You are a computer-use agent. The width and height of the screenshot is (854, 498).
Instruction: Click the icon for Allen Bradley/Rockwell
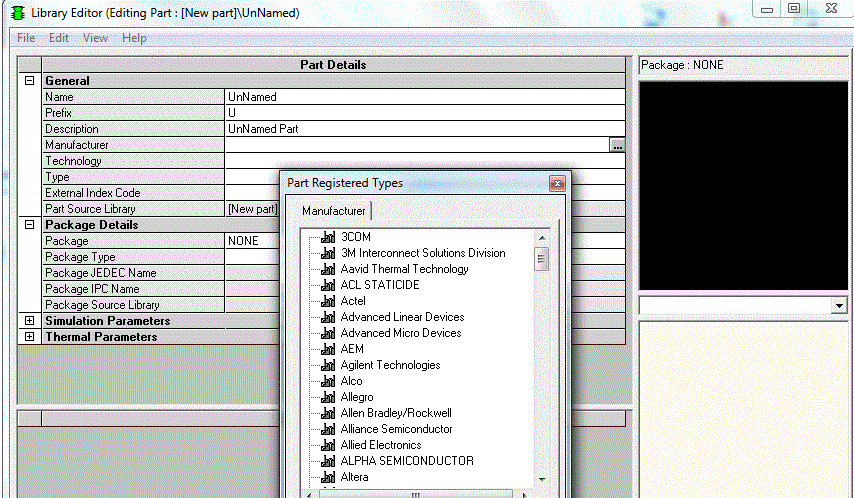328,413
